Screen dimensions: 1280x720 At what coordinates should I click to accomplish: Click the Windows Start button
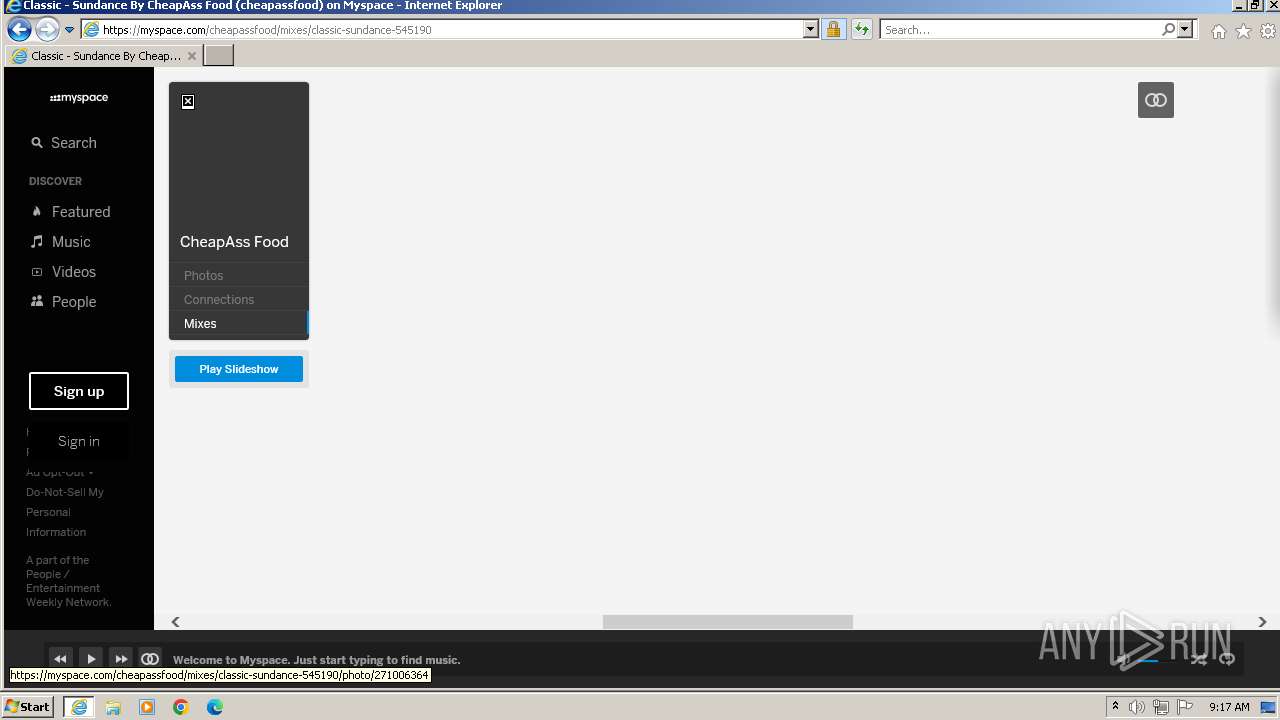tap(28, 706)
